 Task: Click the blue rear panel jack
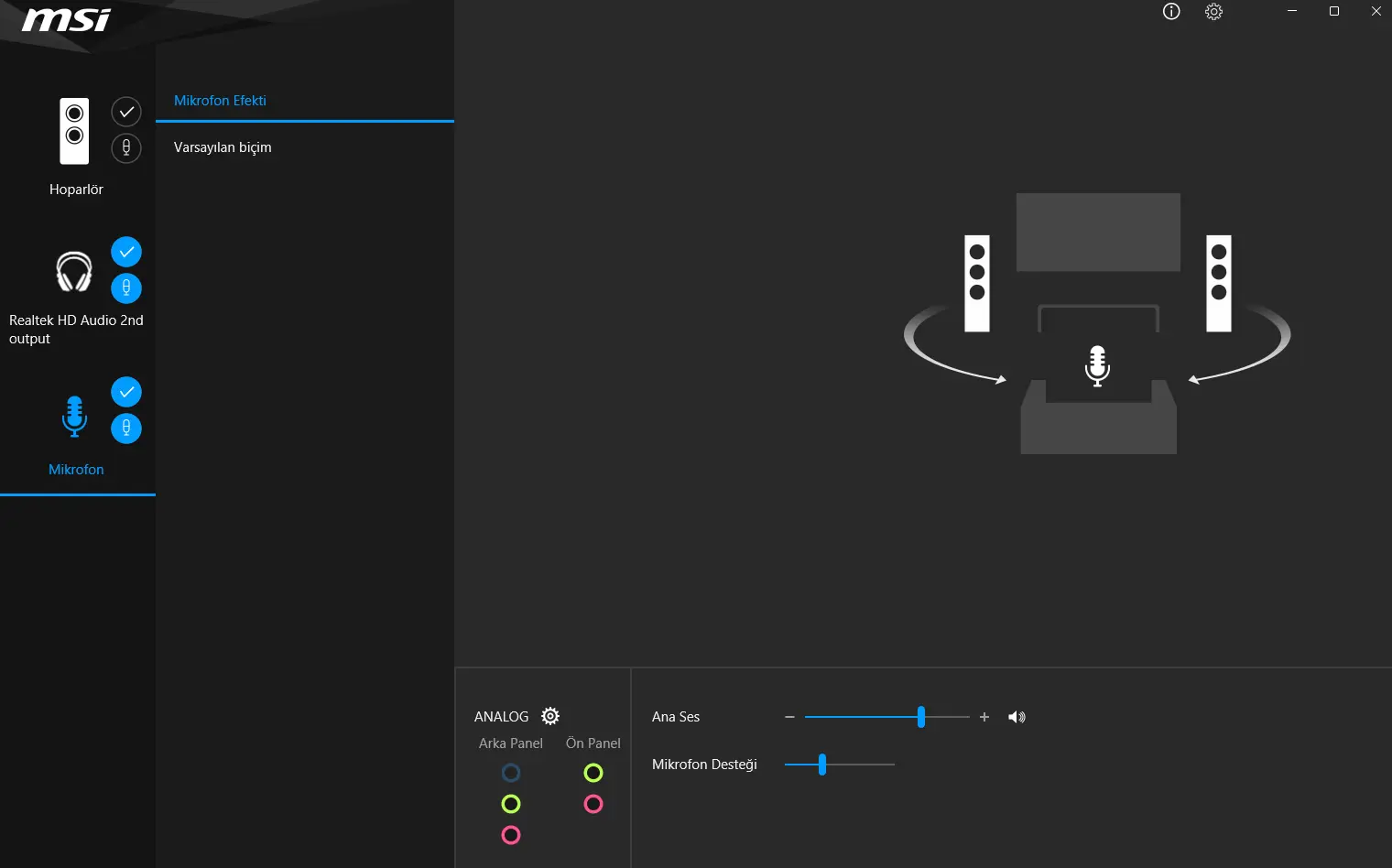511,773
